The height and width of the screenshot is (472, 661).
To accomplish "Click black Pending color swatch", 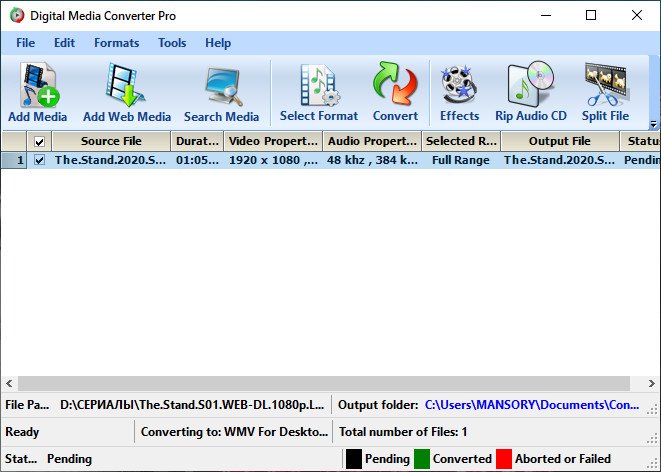I will coord(354,459).
